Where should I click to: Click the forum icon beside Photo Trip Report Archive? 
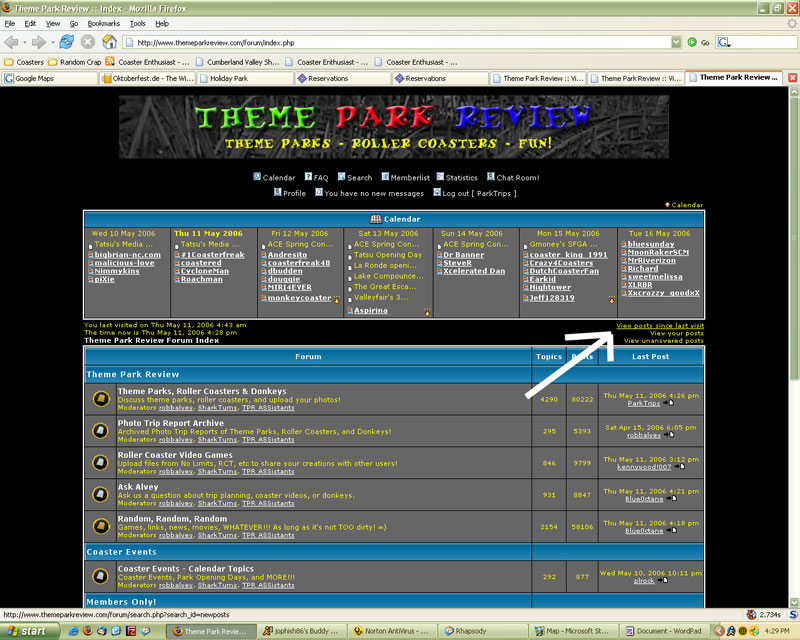coord(101,430)
